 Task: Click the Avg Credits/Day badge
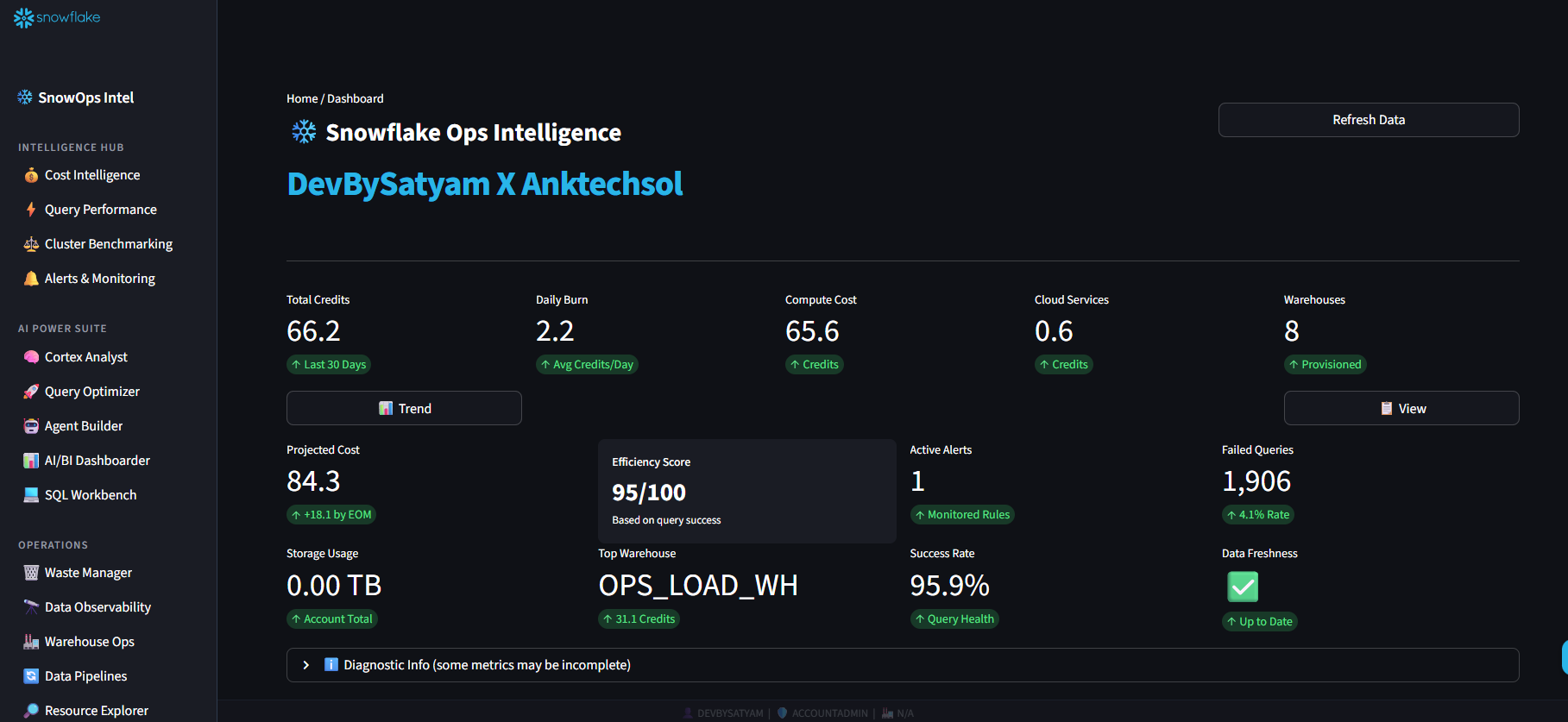coord(587,365)
